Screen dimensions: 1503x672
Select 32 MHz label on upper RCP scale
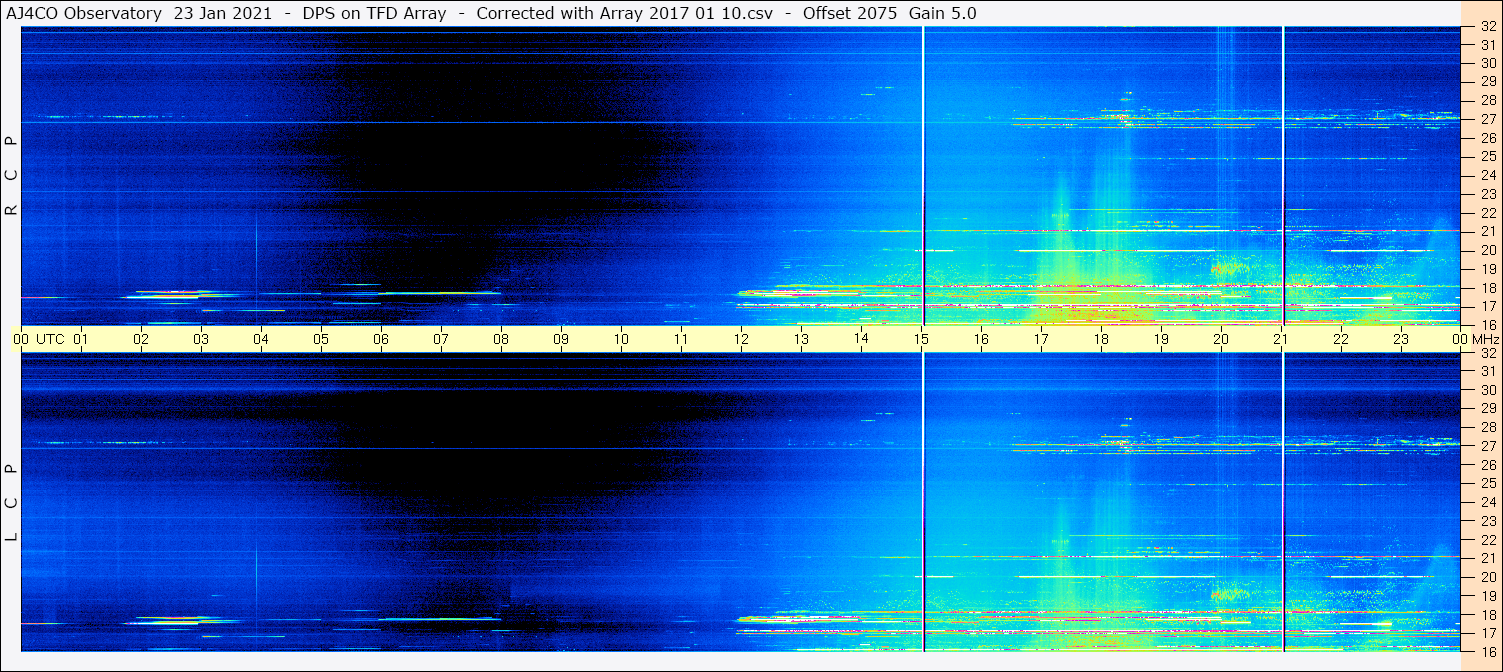pos(1487,28)
